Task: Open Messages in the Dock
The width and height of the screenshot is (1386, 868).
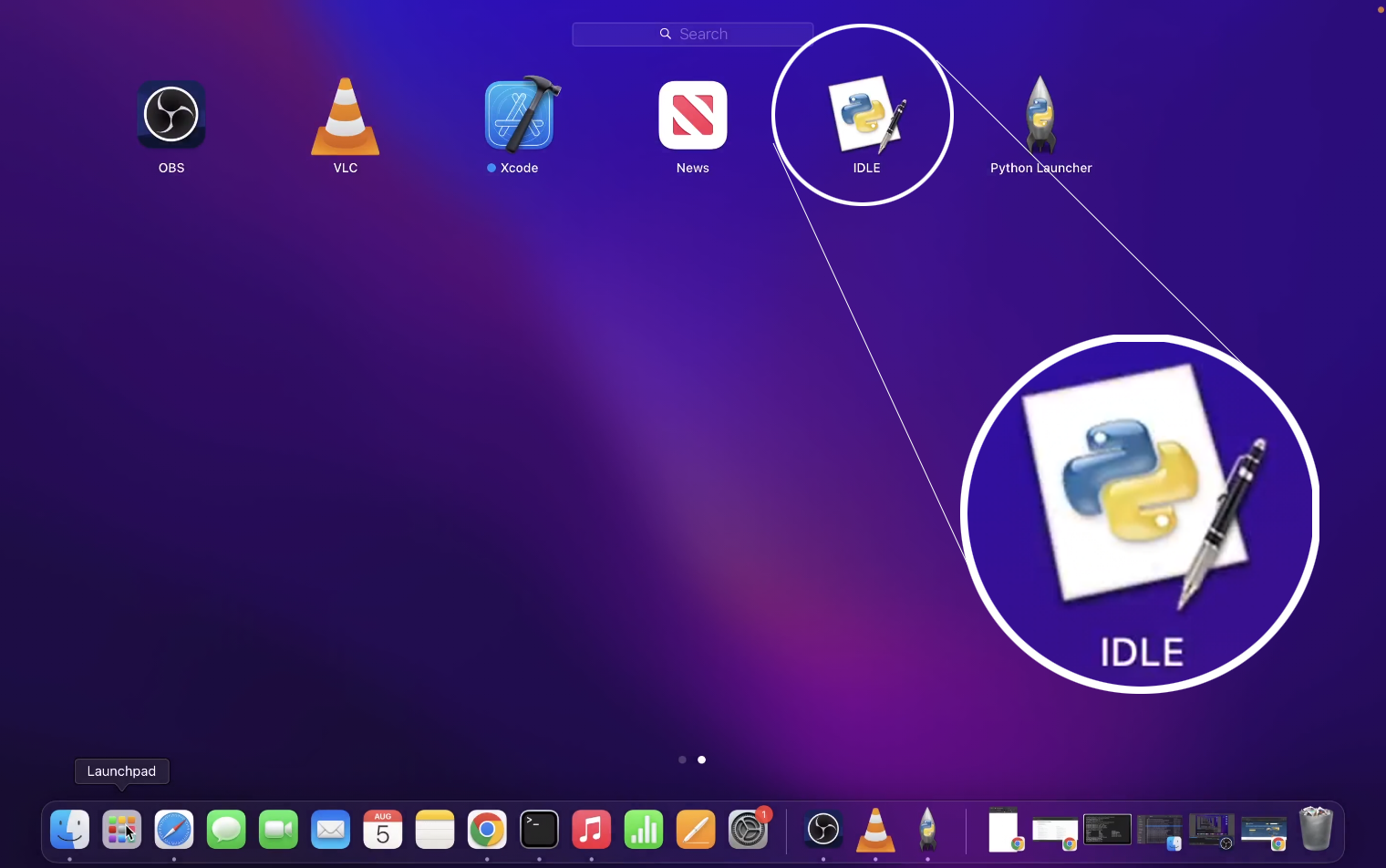Action: click(226, 830)
